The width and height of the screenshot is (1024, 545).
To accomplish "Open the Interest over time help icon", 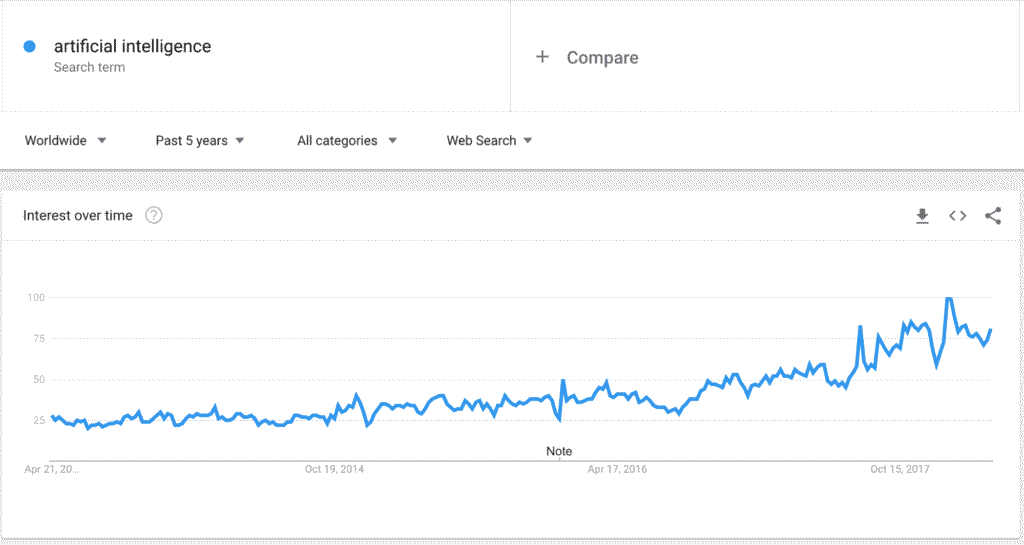I will [x=154, y=216].
